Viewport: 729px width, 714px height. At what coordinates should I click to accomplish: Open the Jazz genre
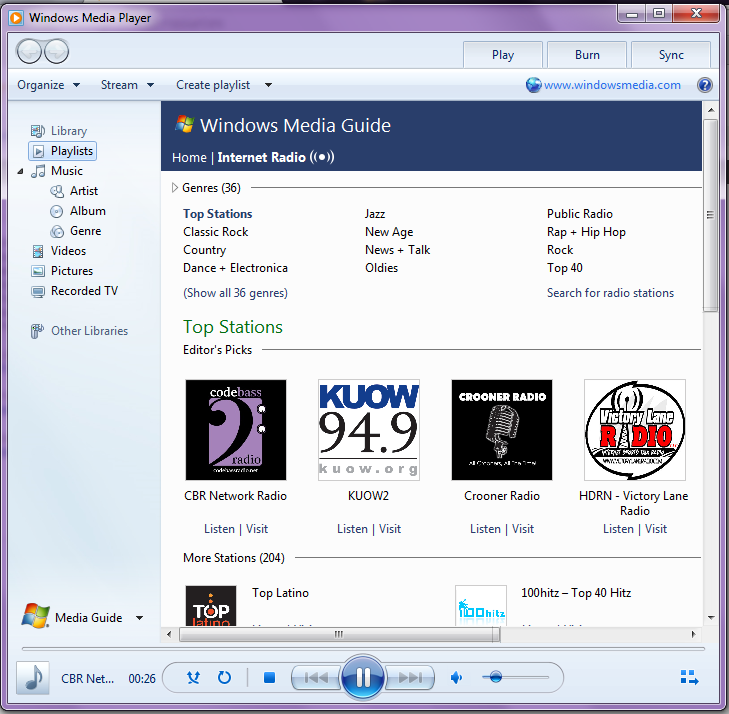coord(375,214)
